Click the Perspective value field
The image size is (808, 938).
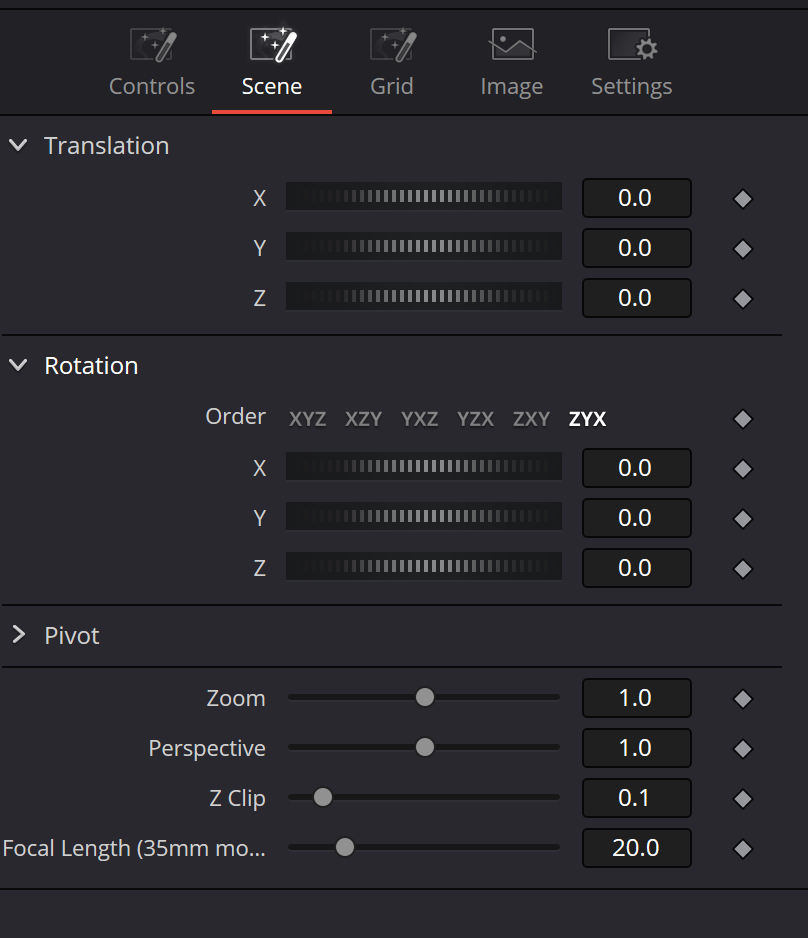(x=636, y=748)
